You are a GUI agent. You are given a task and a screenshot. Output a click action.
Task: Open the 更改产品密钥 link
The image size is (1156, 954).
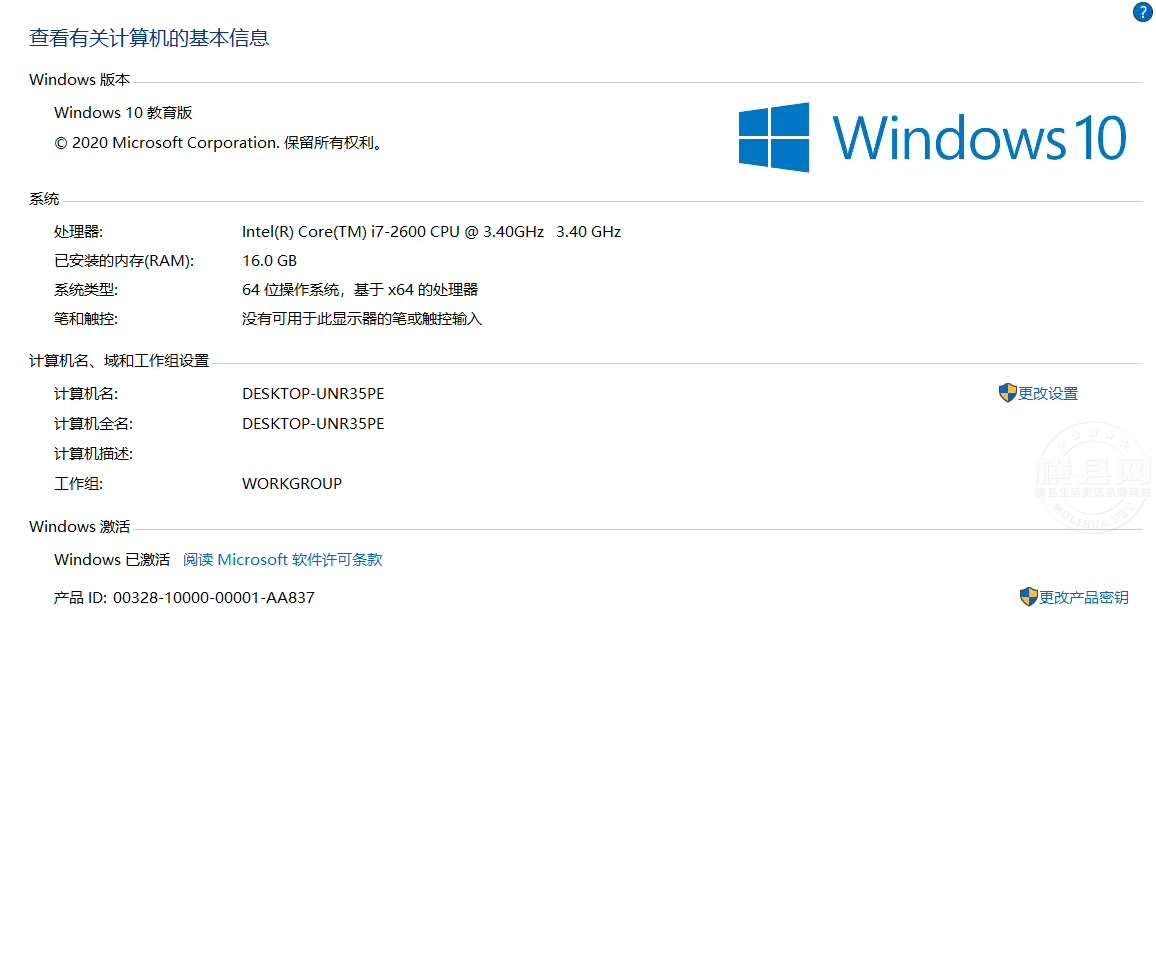1084,597
